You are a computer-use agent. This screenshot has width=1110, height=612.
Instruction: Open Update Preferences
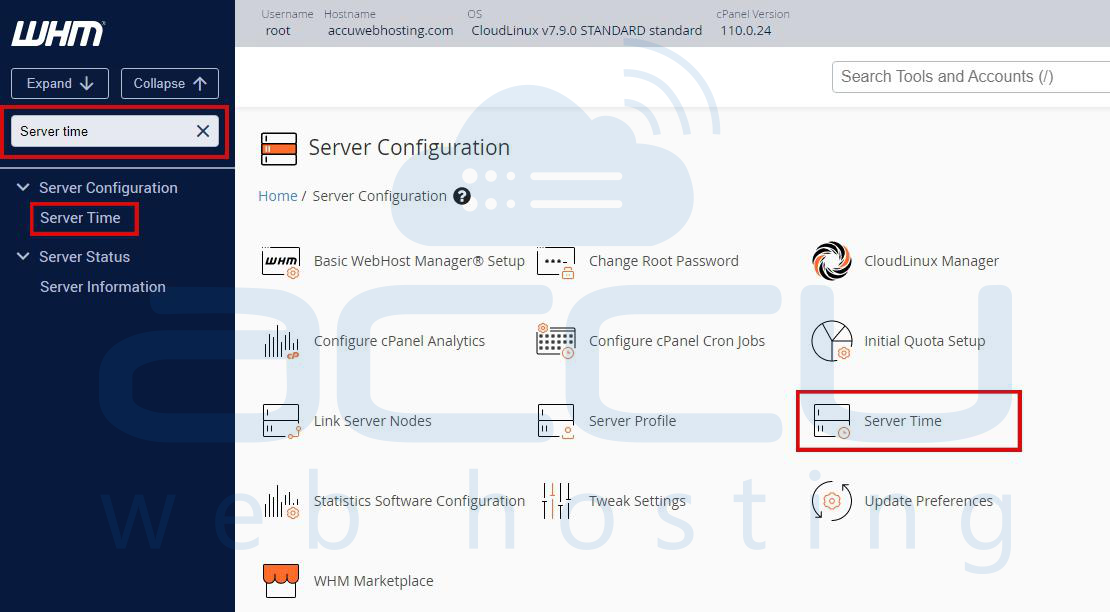pyautogui.click(x=928, y=501)
